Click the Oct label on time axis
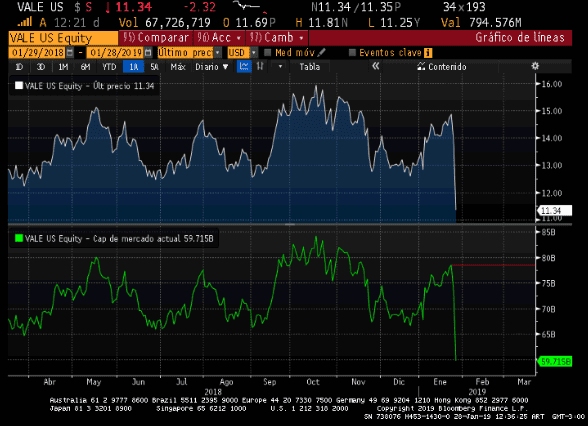Screen dimensions: 588x426 pyautogui.click(x=313, y=382)
